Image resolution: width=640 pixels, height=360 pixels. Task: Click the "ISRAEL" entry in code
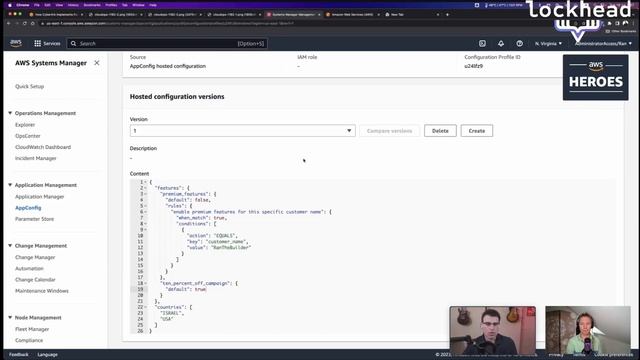170,313
